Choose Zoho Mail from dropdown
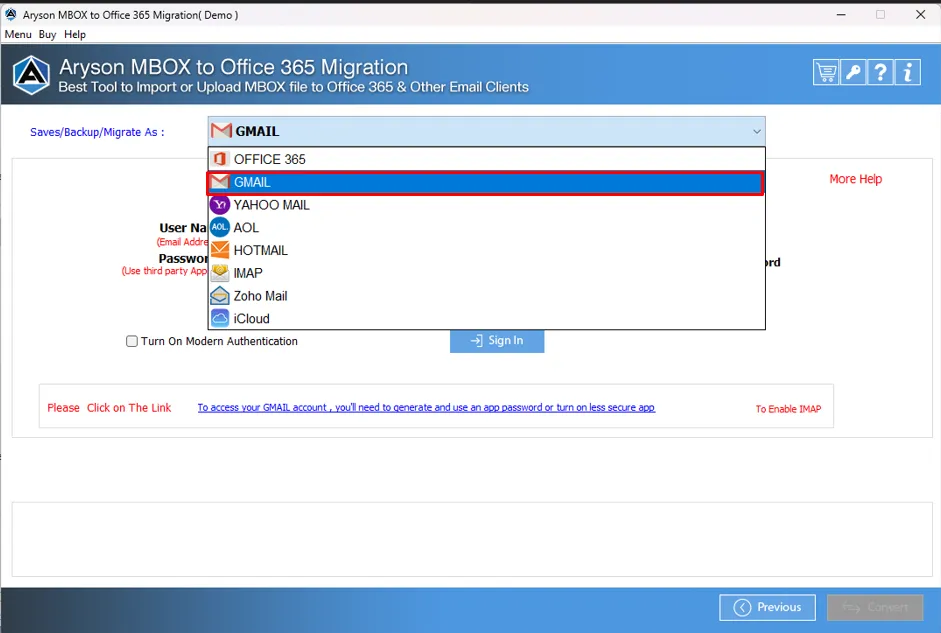The image size is (941, 633). [487, 296]
